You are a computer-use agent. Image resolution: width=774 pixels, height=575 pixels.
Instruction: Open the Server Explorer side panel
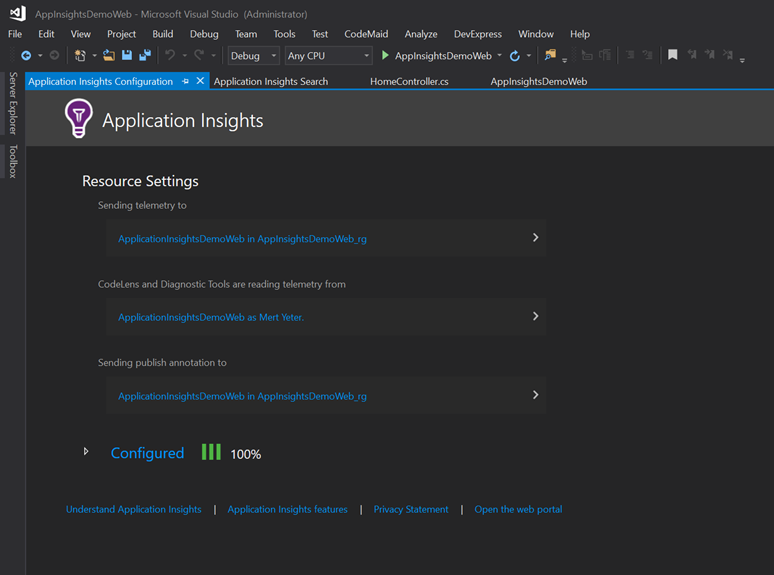[x=13, y=103]
